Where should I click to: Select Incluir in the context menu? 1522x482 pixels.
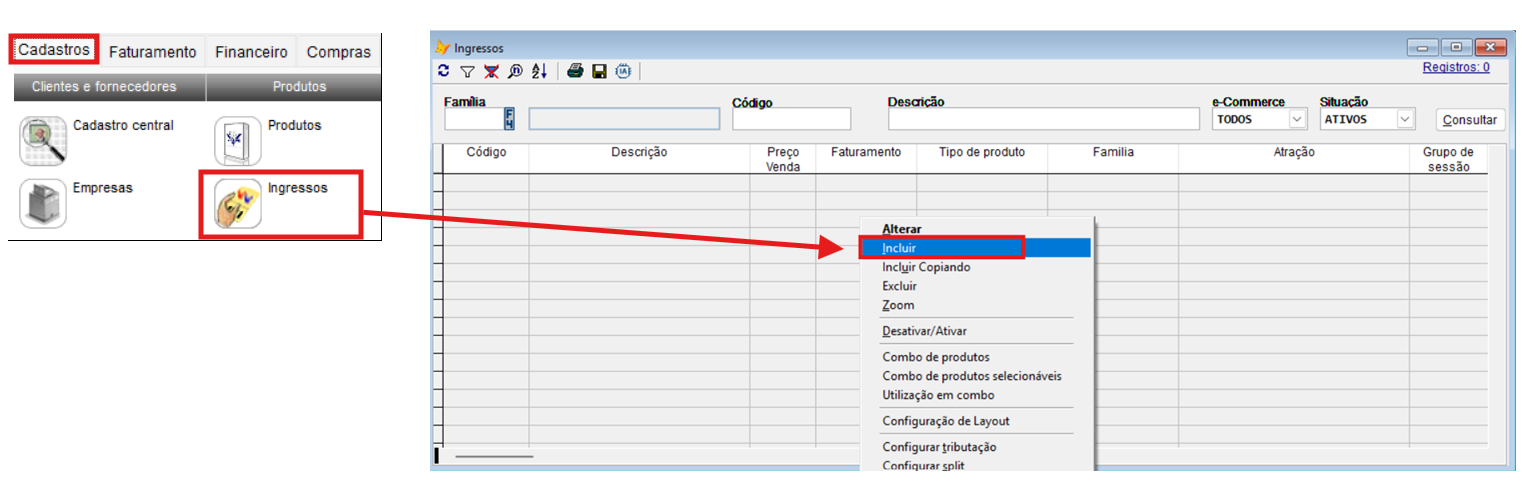point(898,248)
